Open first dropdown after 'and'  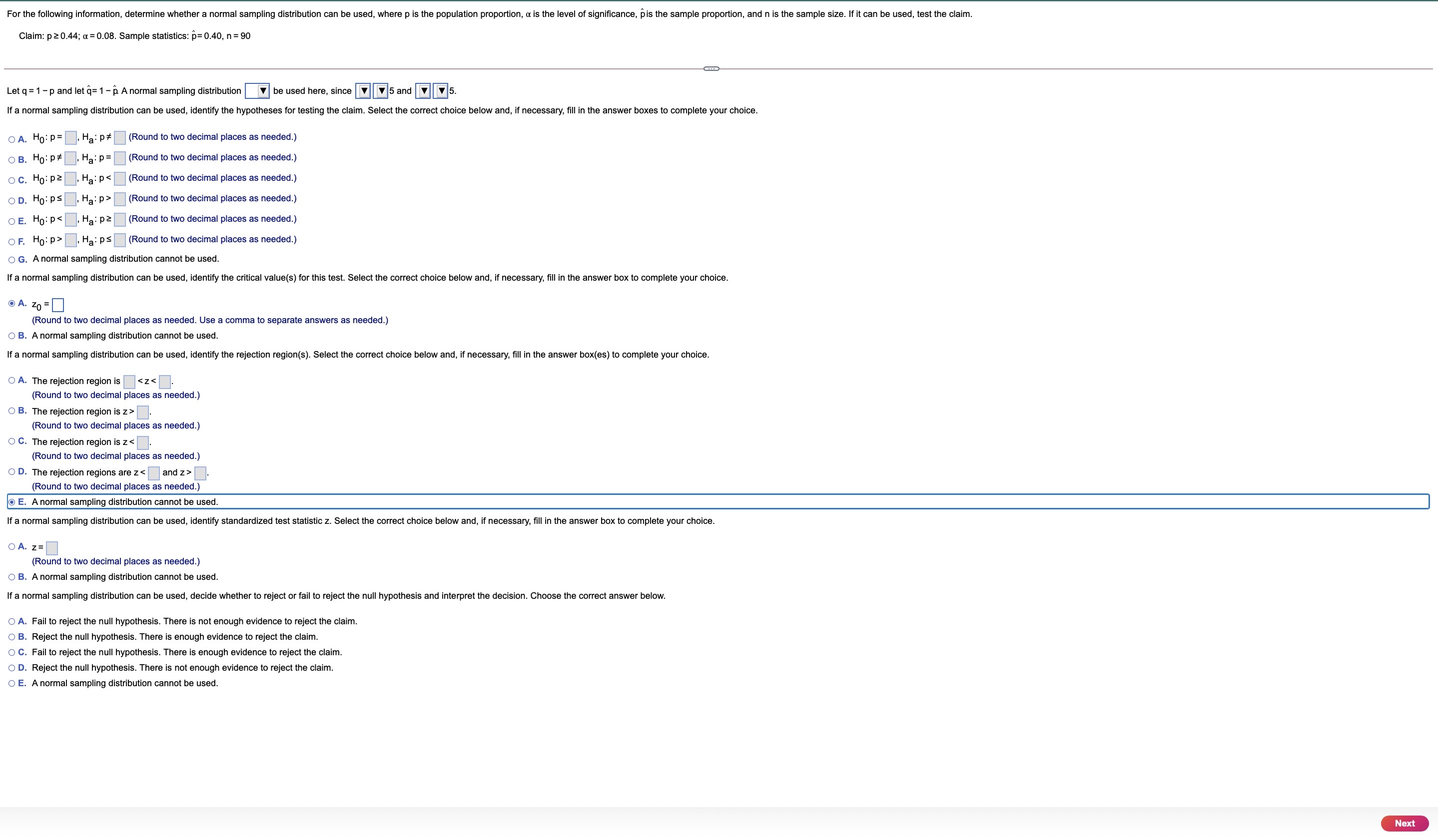423,91
